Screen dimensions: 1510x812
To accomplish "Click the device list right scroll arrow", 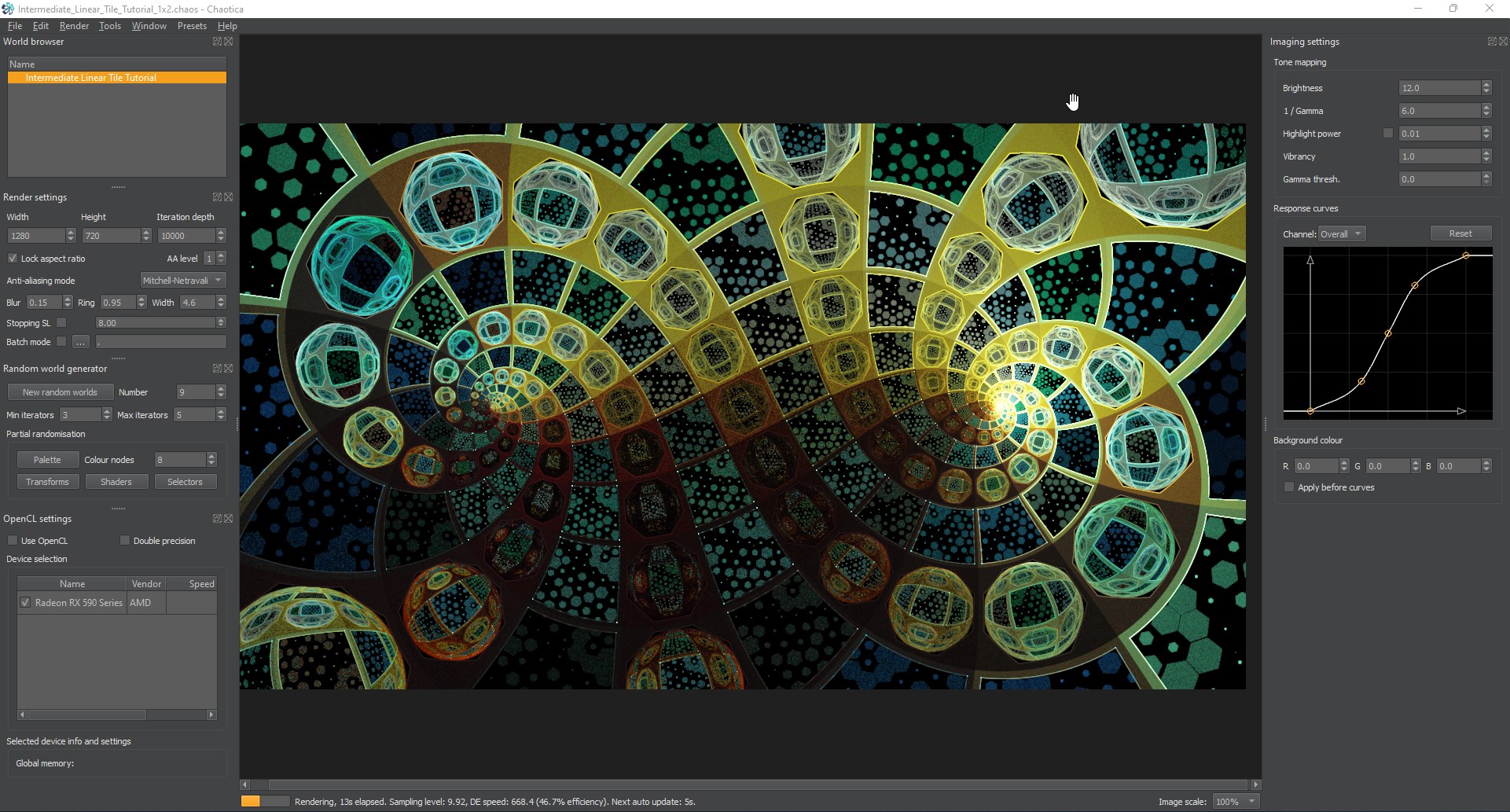I will tap(211, 715).
